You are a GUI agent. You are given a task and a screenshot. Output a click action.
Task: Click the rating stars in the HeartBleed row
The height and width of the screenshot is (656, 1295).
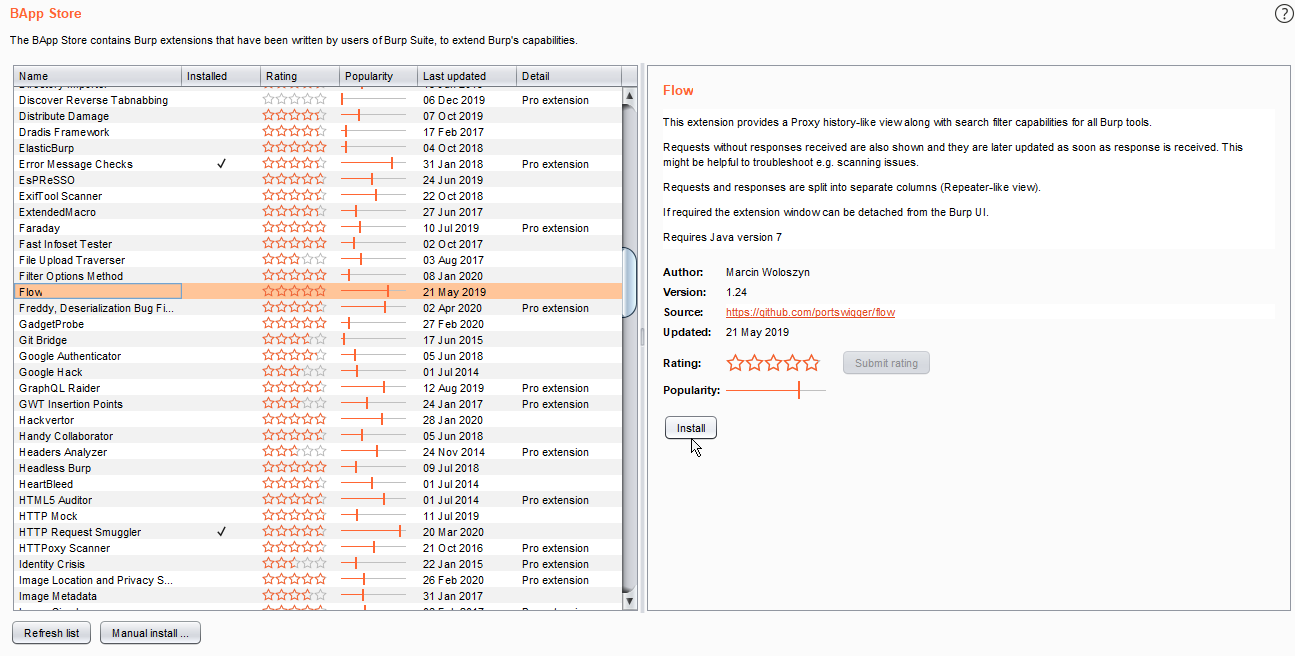click(x=294, y=484)
